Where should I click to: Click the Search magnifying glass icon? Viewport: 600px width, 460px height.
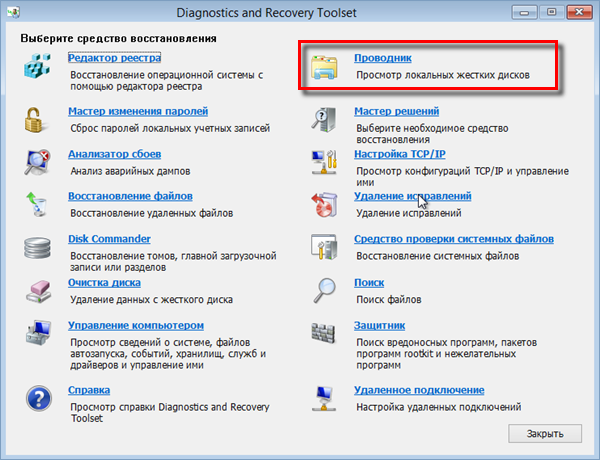click(x=324, y=290)
